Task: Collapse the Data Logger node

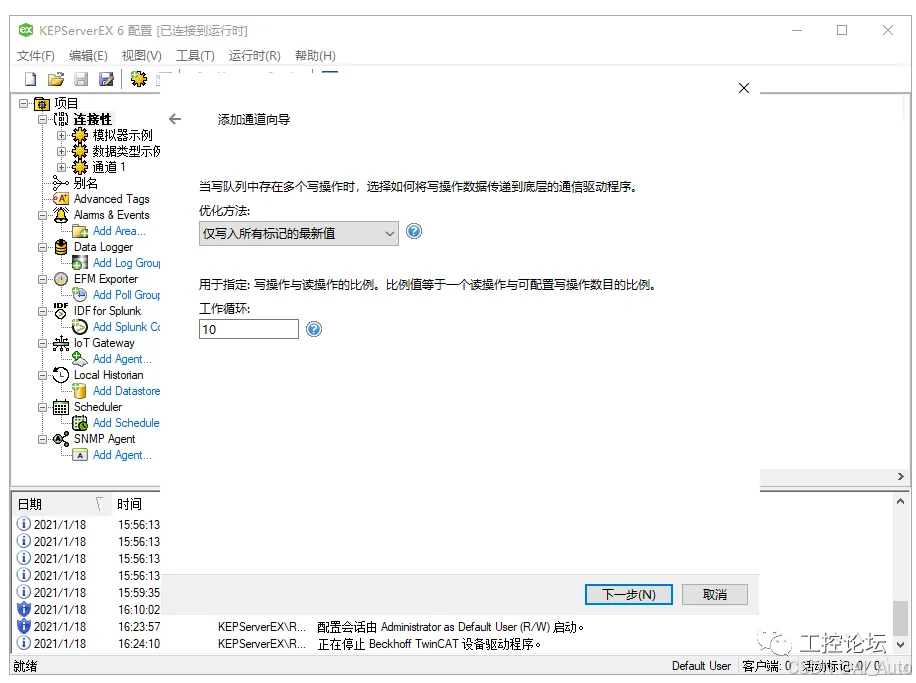Action: point(43,247)
